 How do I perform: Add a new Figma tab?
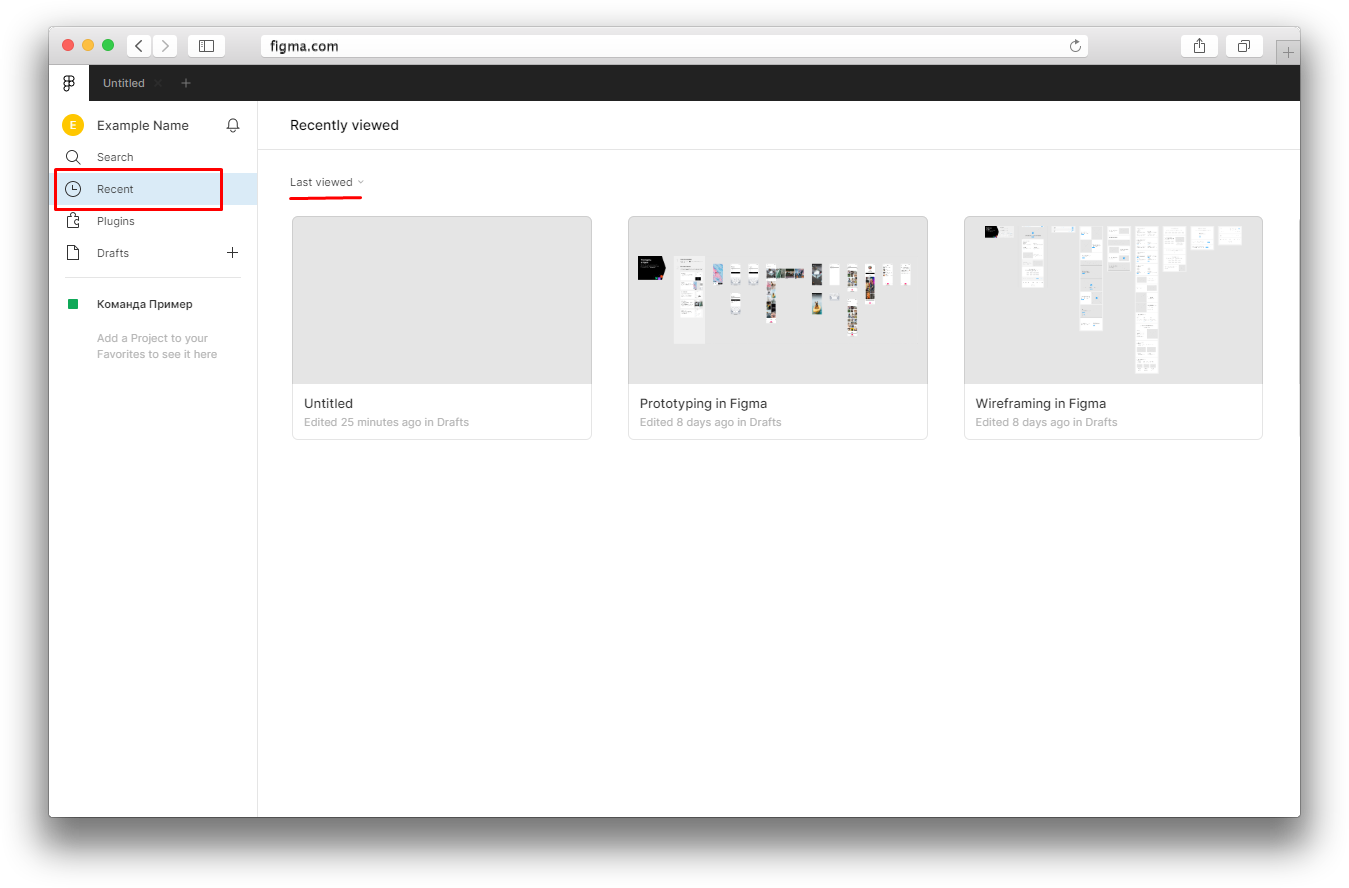[186, 83]
